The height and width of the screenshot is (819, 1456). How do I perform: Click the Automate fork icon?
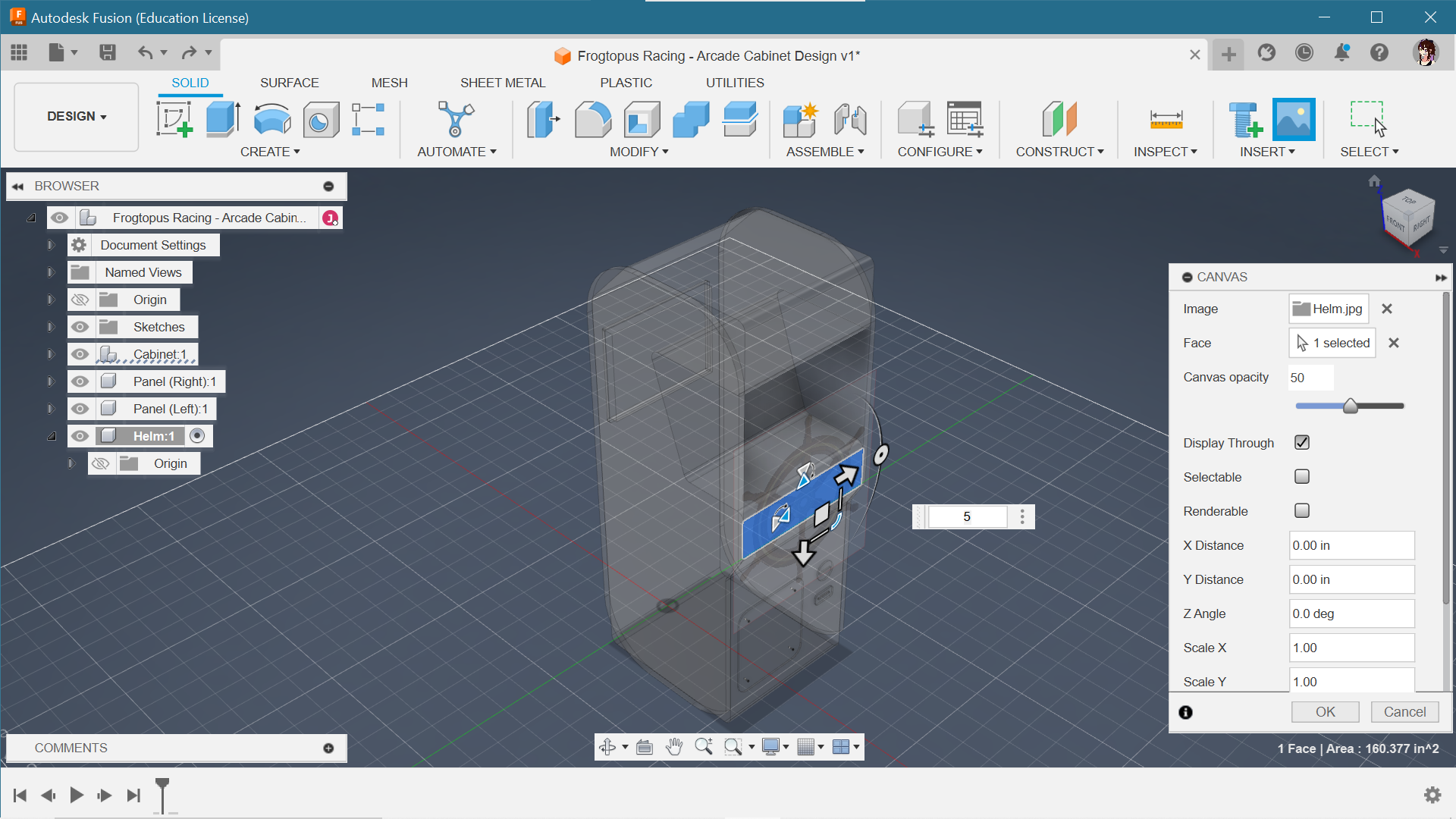point(456,120)
